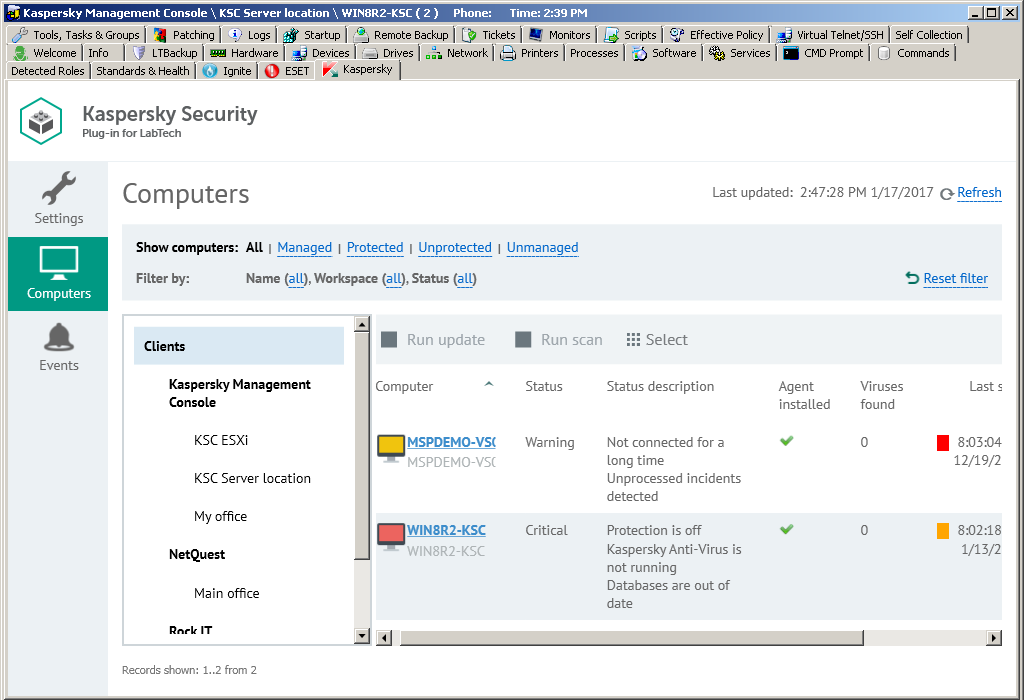Show only Unprotected computers
Image resolution: width=1024 pixels, height=700 pixels.
454,248
